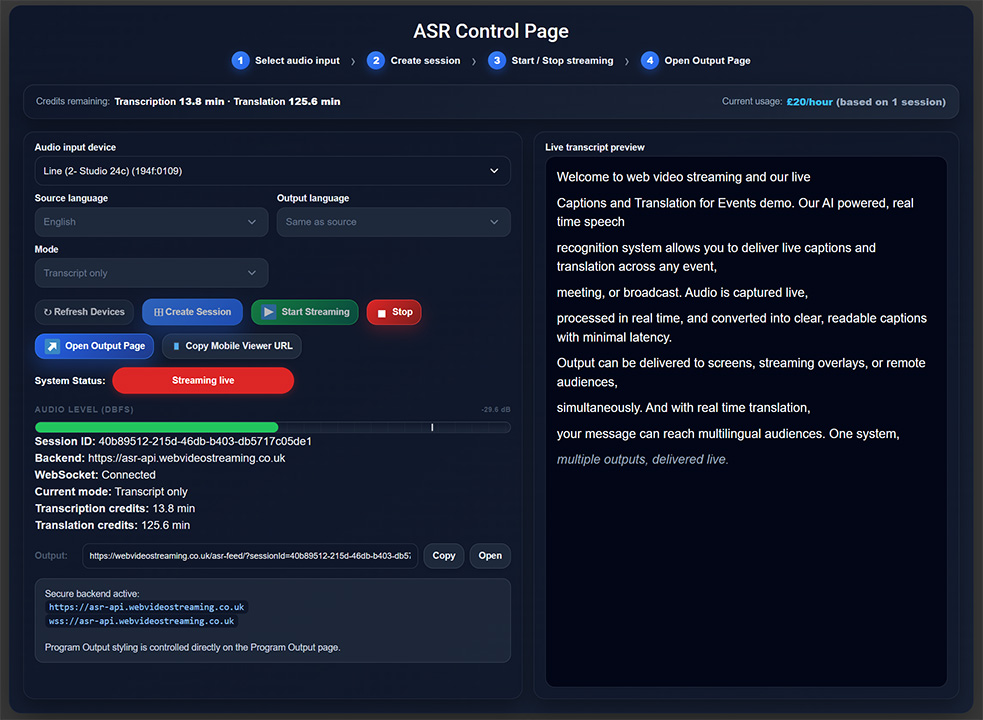Click the italic line 'multiple outputs, delivered live.'
The width and height of the screenshot is (983, 720).
click(642, 460)
